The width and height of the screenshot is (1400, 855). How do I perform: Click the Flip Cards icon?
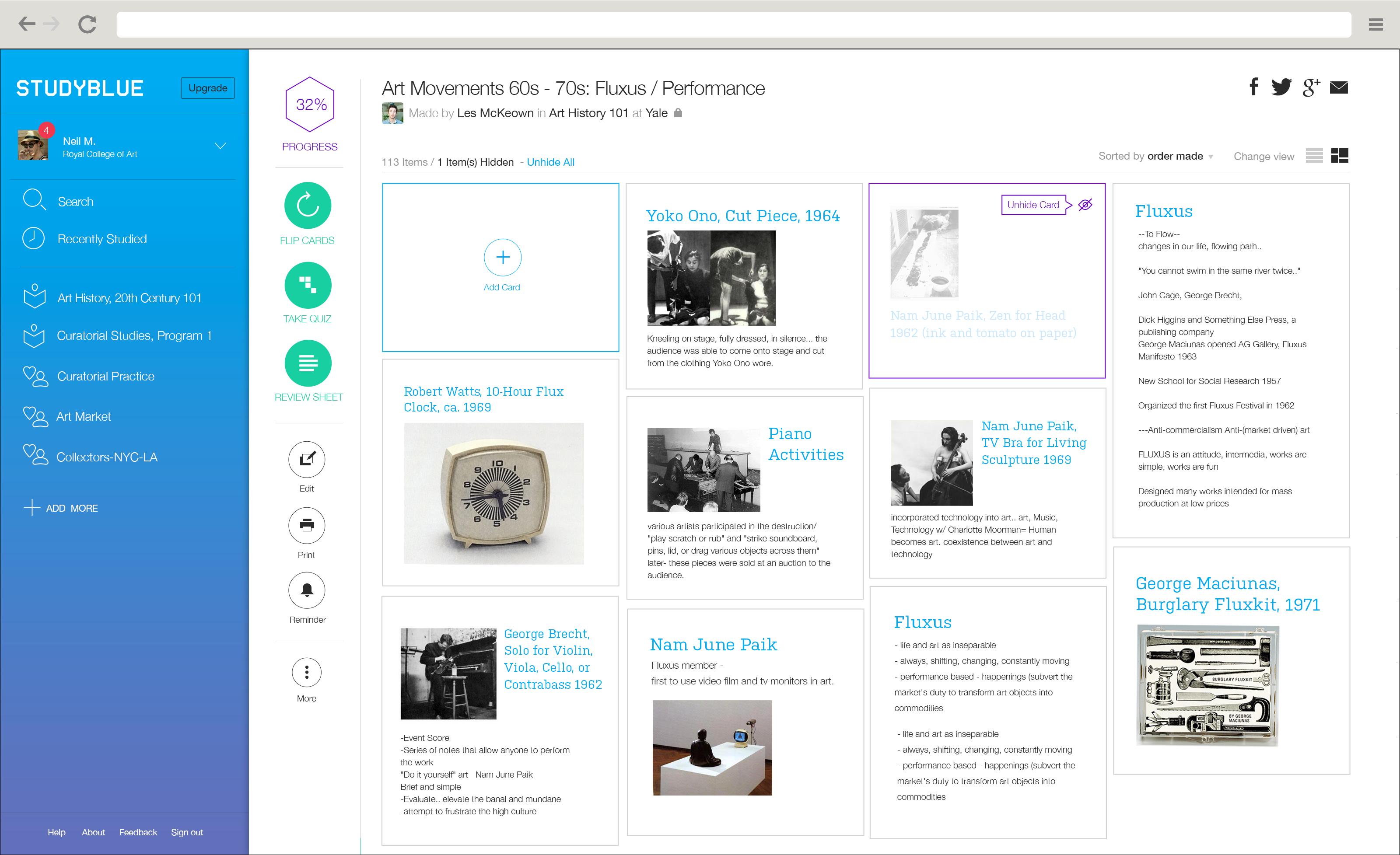pyautogui.click(x=308, y=205)
